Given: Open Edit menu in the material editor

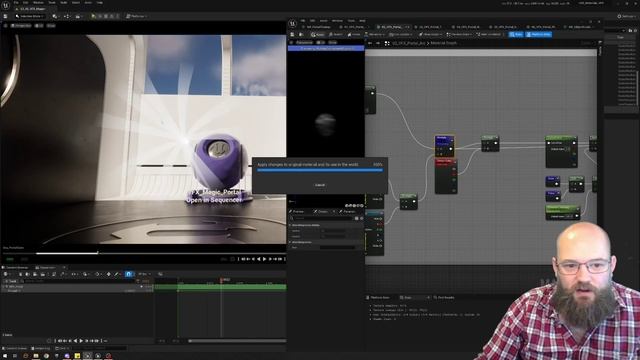Looking at the screenshot, I should pos(312,20).
